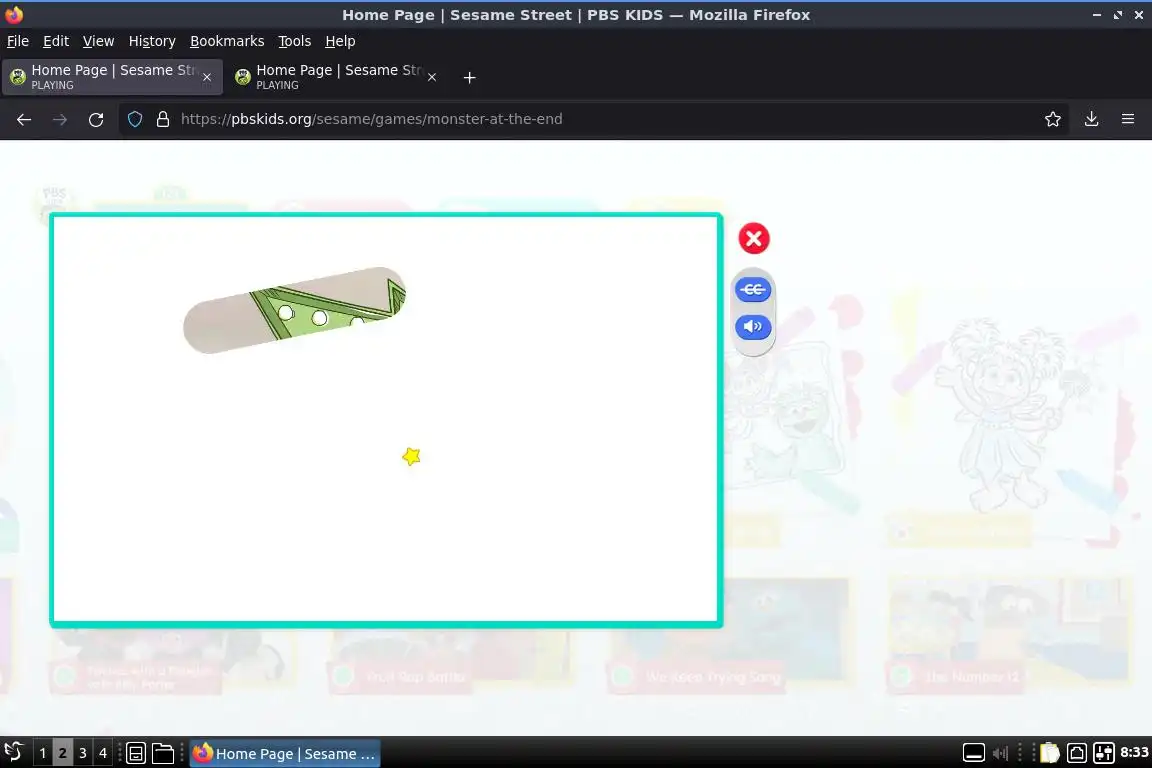This screenshot has height=768, width=1152.
Task: Click the green patterned bandage in the game
Action: 295,310
